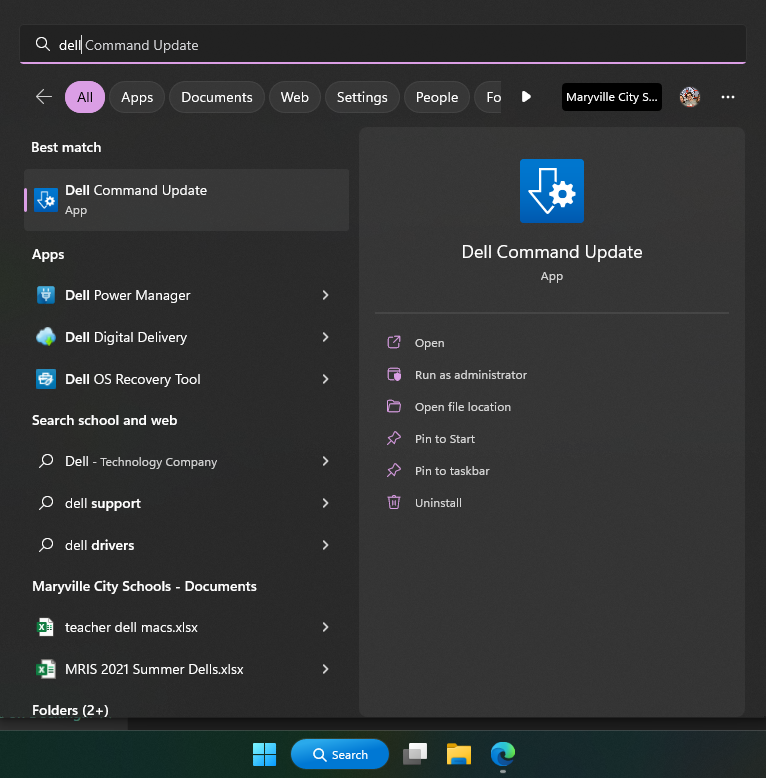Click the Open file location folder icon
The width and height of the screenshot is (766, 778).
[394, 406]
